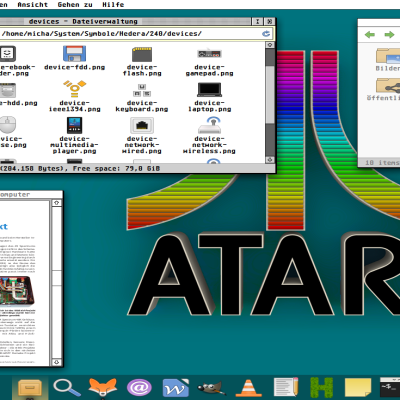This screenshot has width=400, height=400.
Task: Click the reload icon in path bar
Action: pyautogui.click(x=266, y=33)
